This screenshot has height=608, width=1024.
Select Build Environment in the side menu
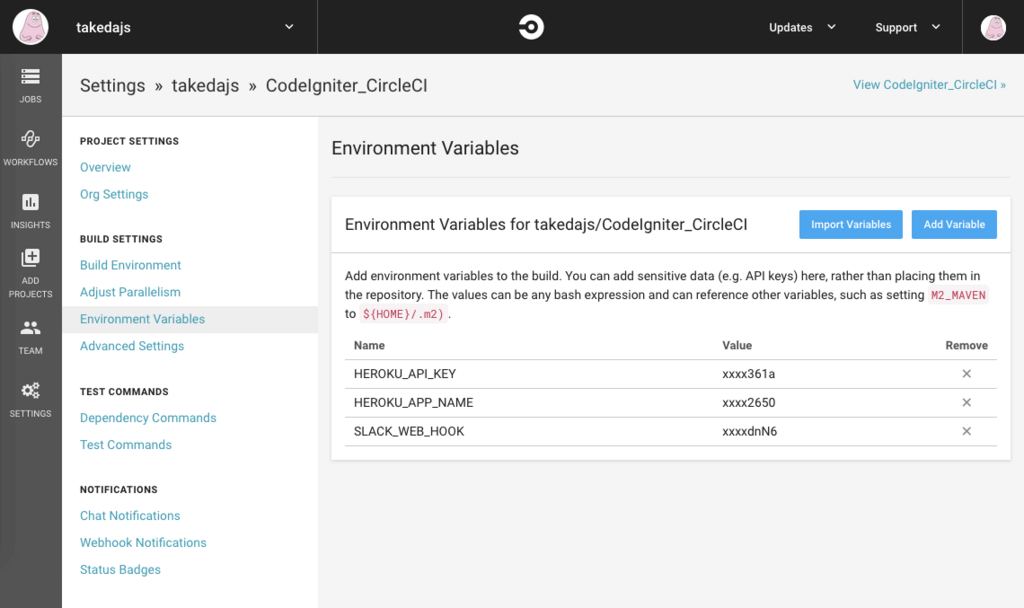pos(131,265)
